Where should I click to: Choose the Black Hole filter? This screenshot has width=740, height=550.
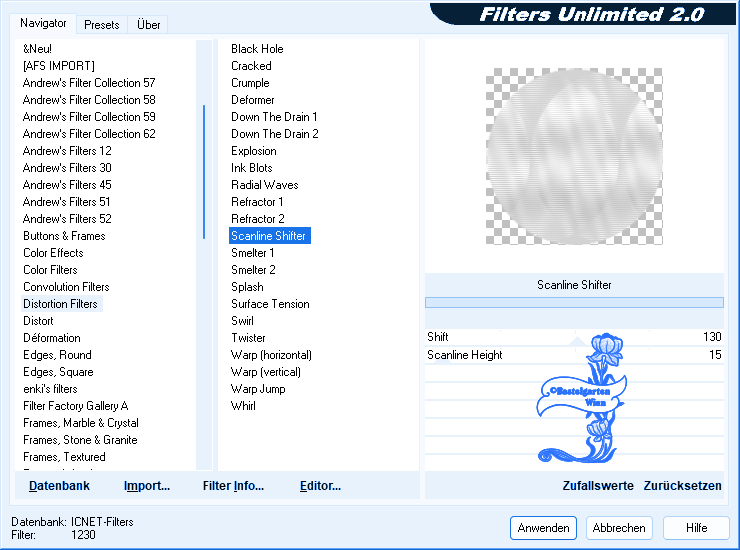[x=257, y=49]
